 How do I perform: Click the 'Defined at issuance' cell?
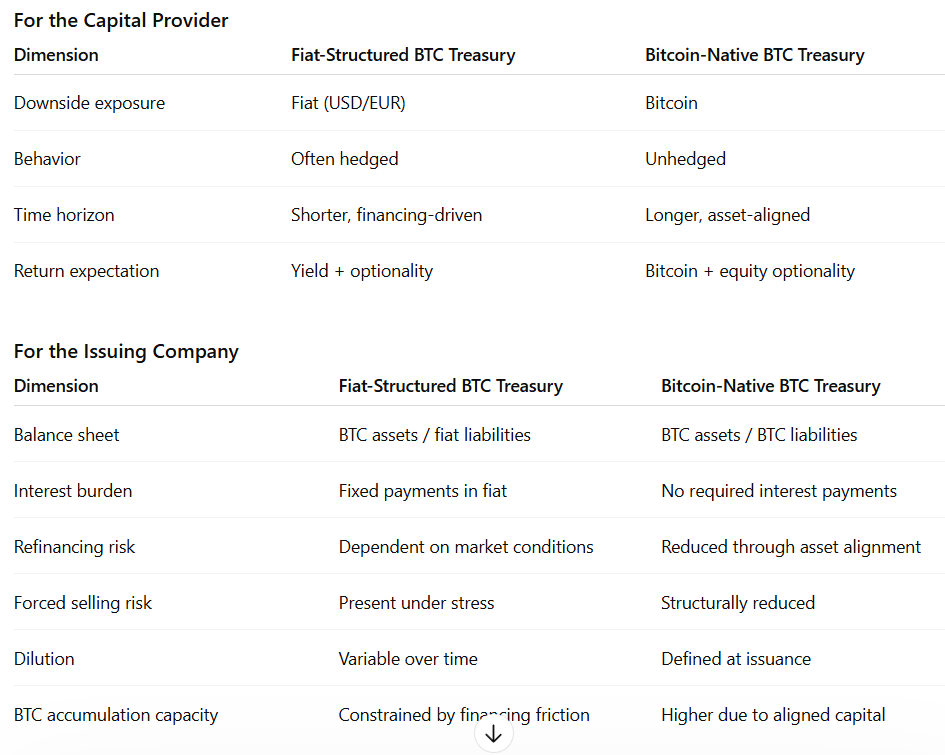click(x=736, y=659)
